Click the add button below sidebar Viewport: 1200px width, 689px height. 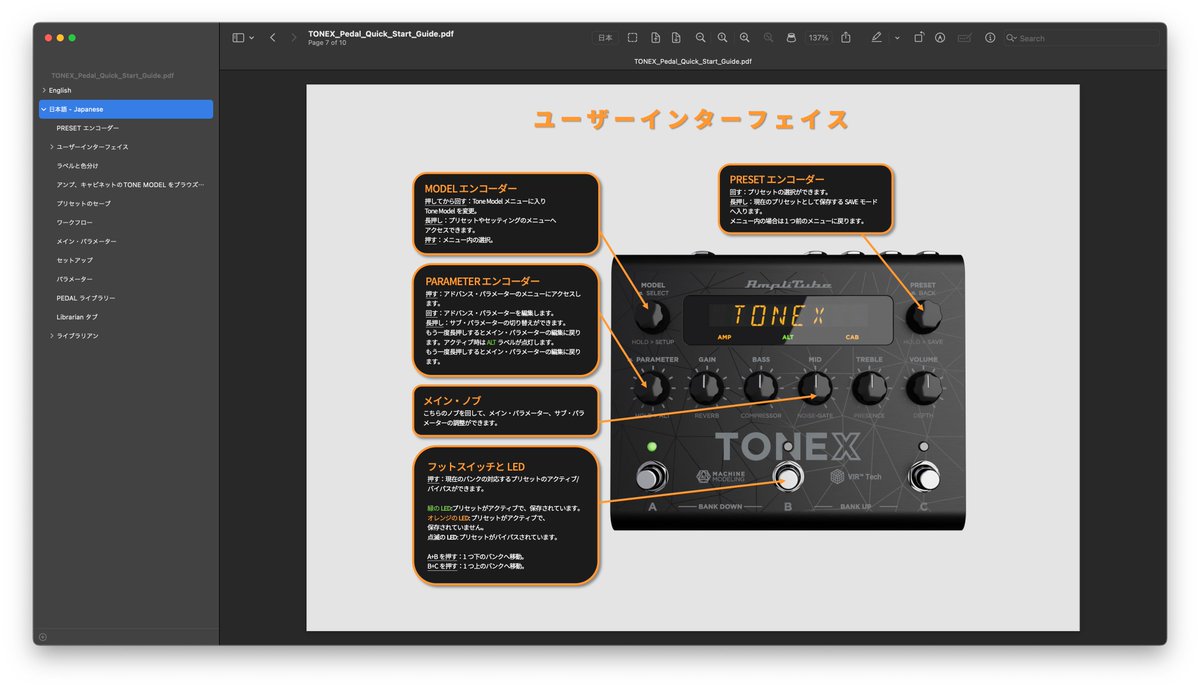(43, 637)
